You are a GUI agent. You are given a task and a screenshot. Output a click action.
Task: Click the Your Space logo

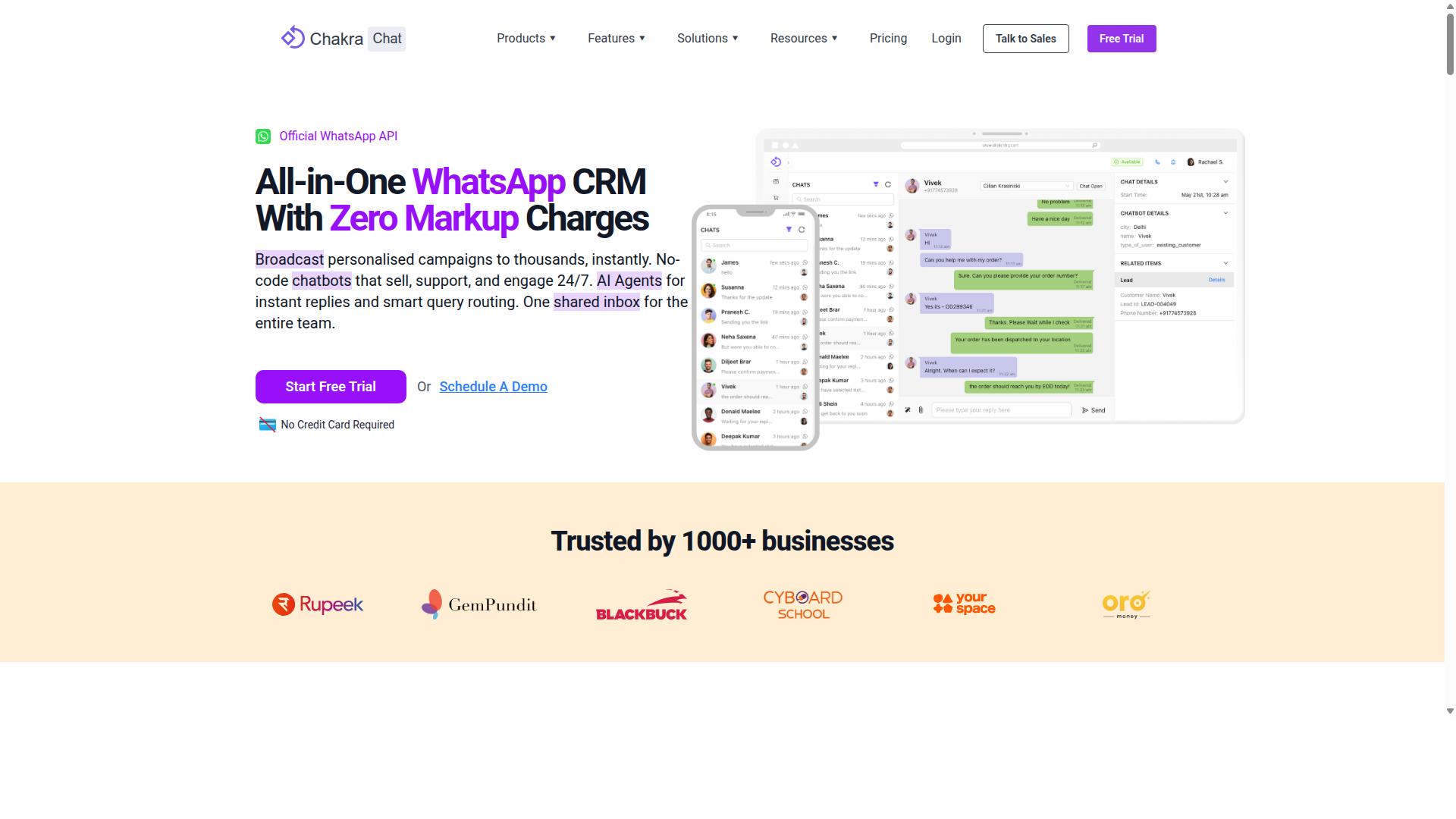[964, 604]
